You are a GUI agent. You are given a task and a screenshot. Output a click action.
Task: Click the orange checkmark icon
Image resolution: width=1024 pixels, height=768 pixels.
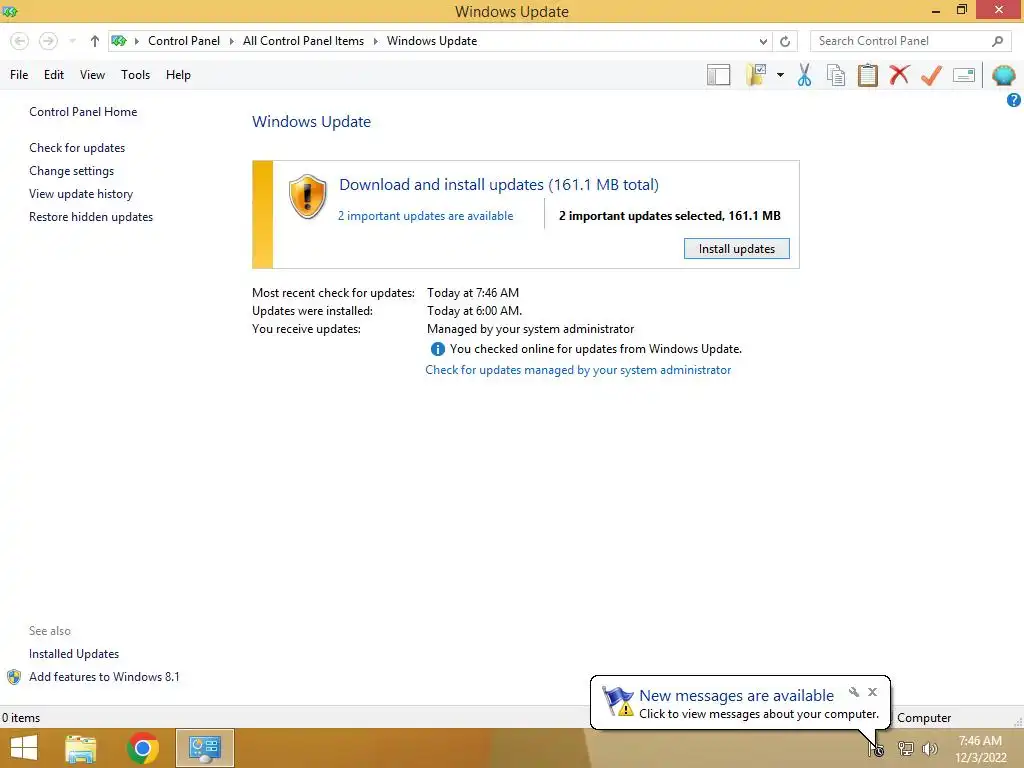point(931,75)
